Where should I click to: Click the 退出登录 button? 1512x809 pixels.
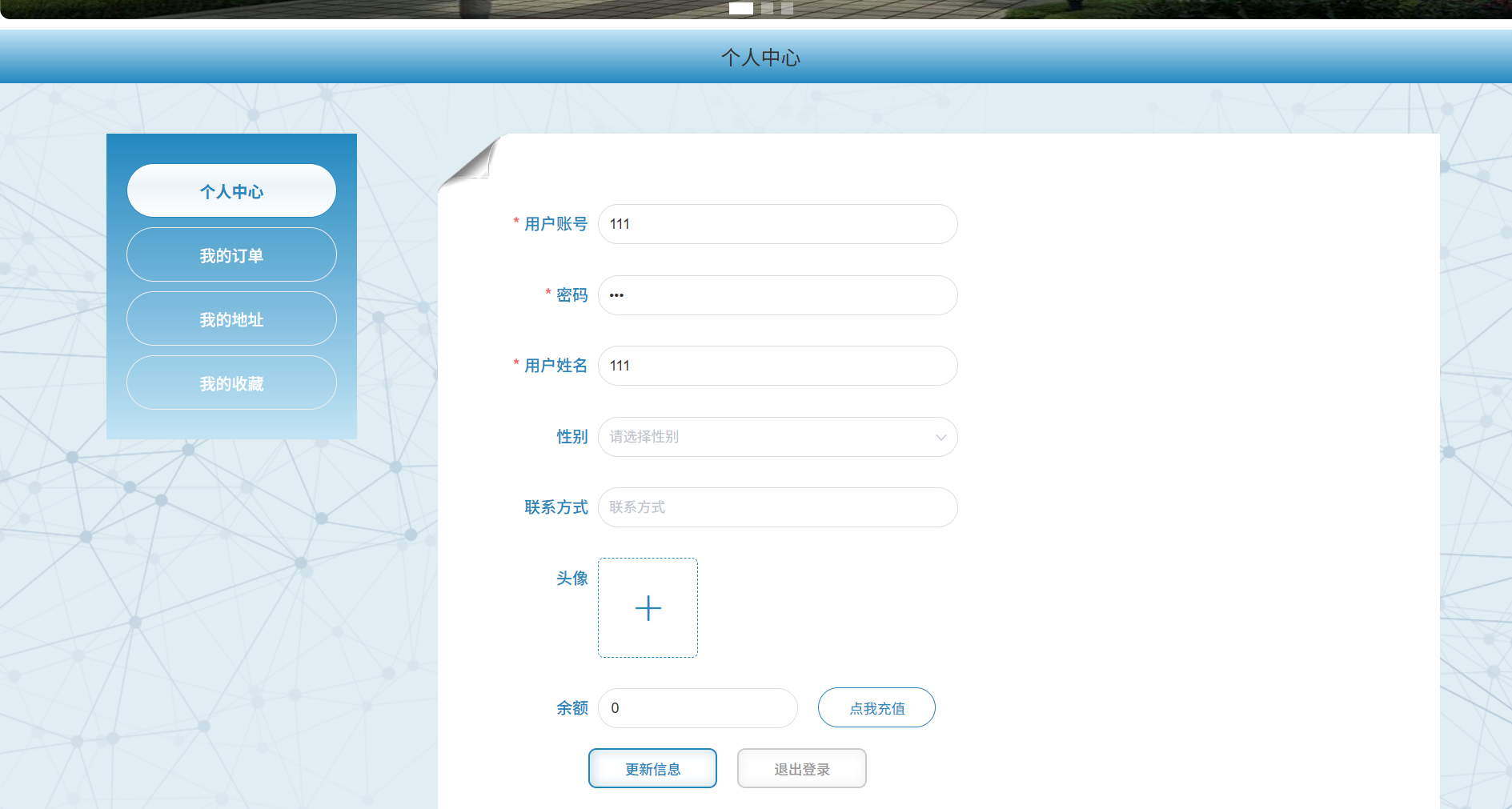801,767
